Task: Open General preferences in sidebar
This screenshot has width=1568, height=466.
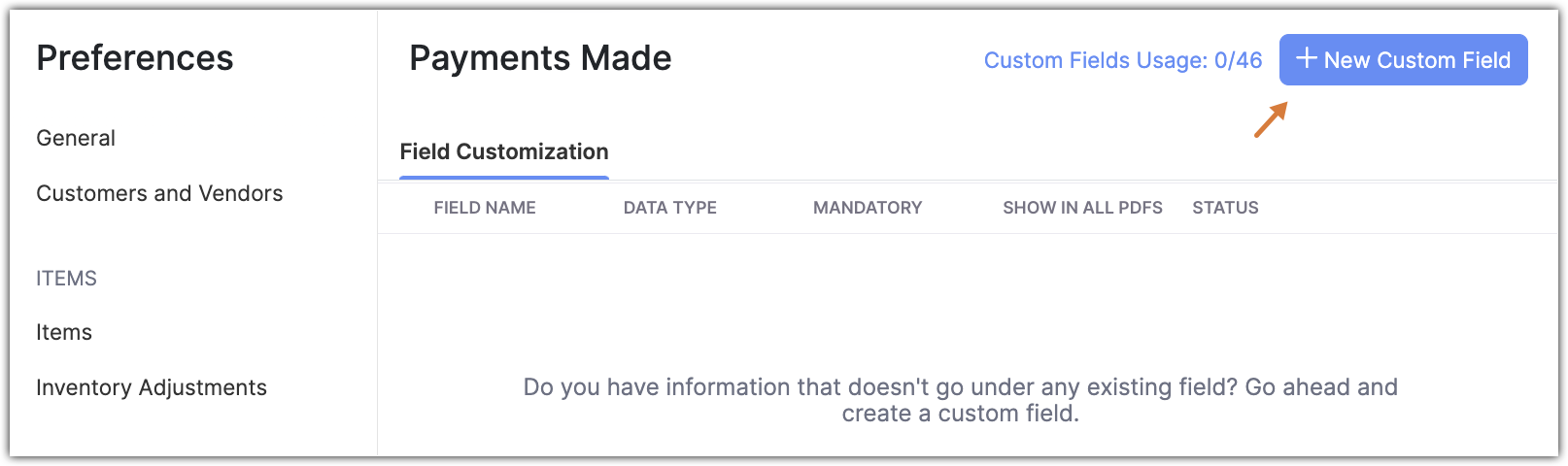Action: pos(76,138)
